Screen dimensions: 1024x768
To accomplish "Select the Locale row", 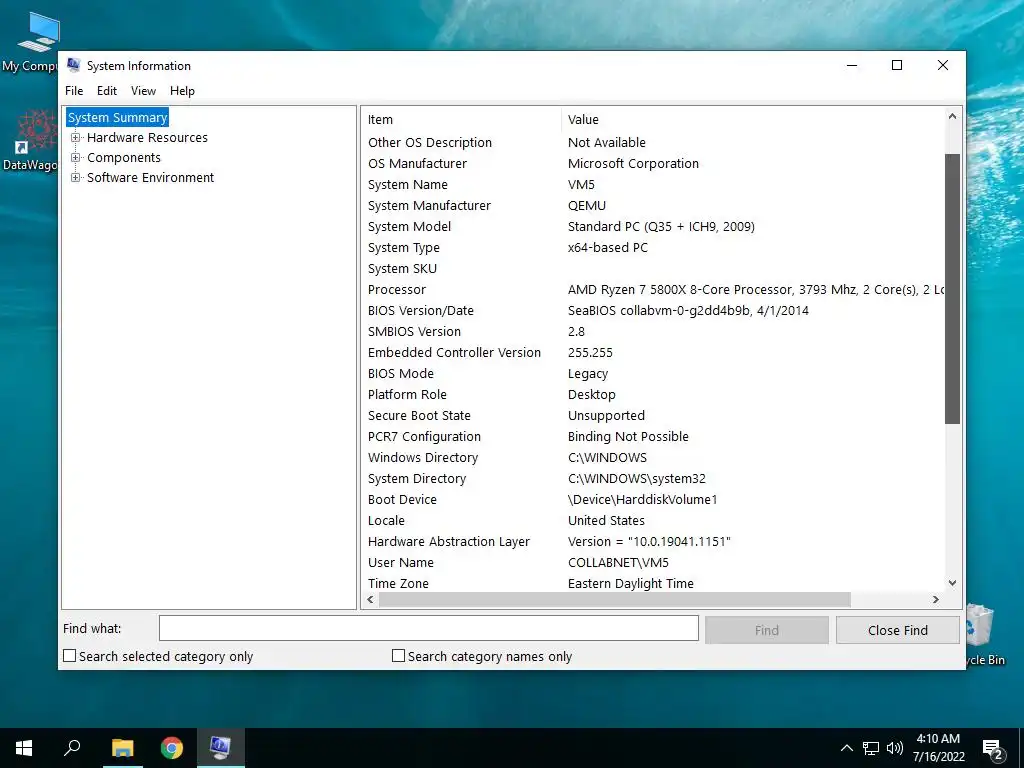I will (653, 520).
